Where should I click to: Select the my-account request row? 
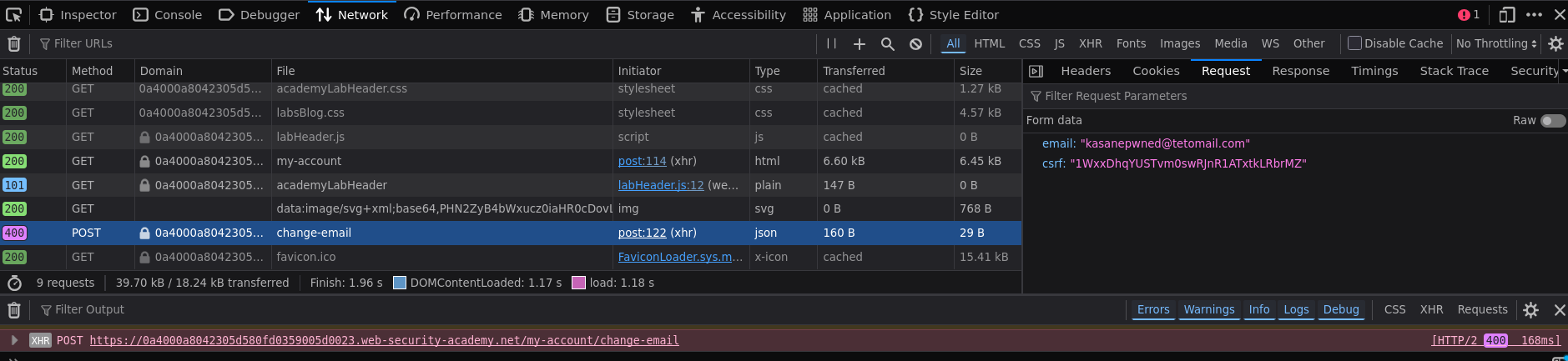(x=511, y=161)
